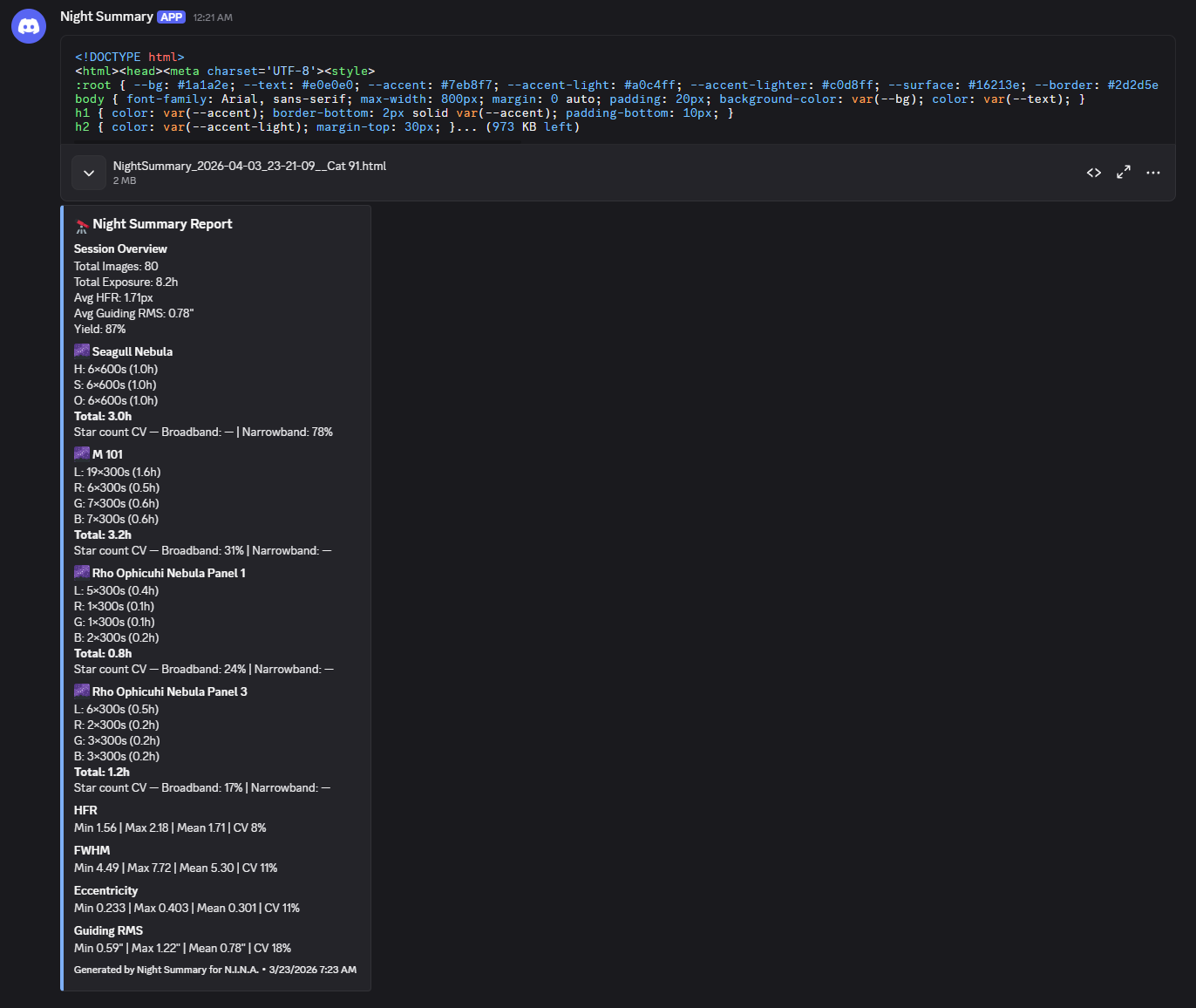This screenshot has width=1196, height=1008.
Task: Collapse the NightSummary HTML file preview
Action: click(x=88, y=173)
